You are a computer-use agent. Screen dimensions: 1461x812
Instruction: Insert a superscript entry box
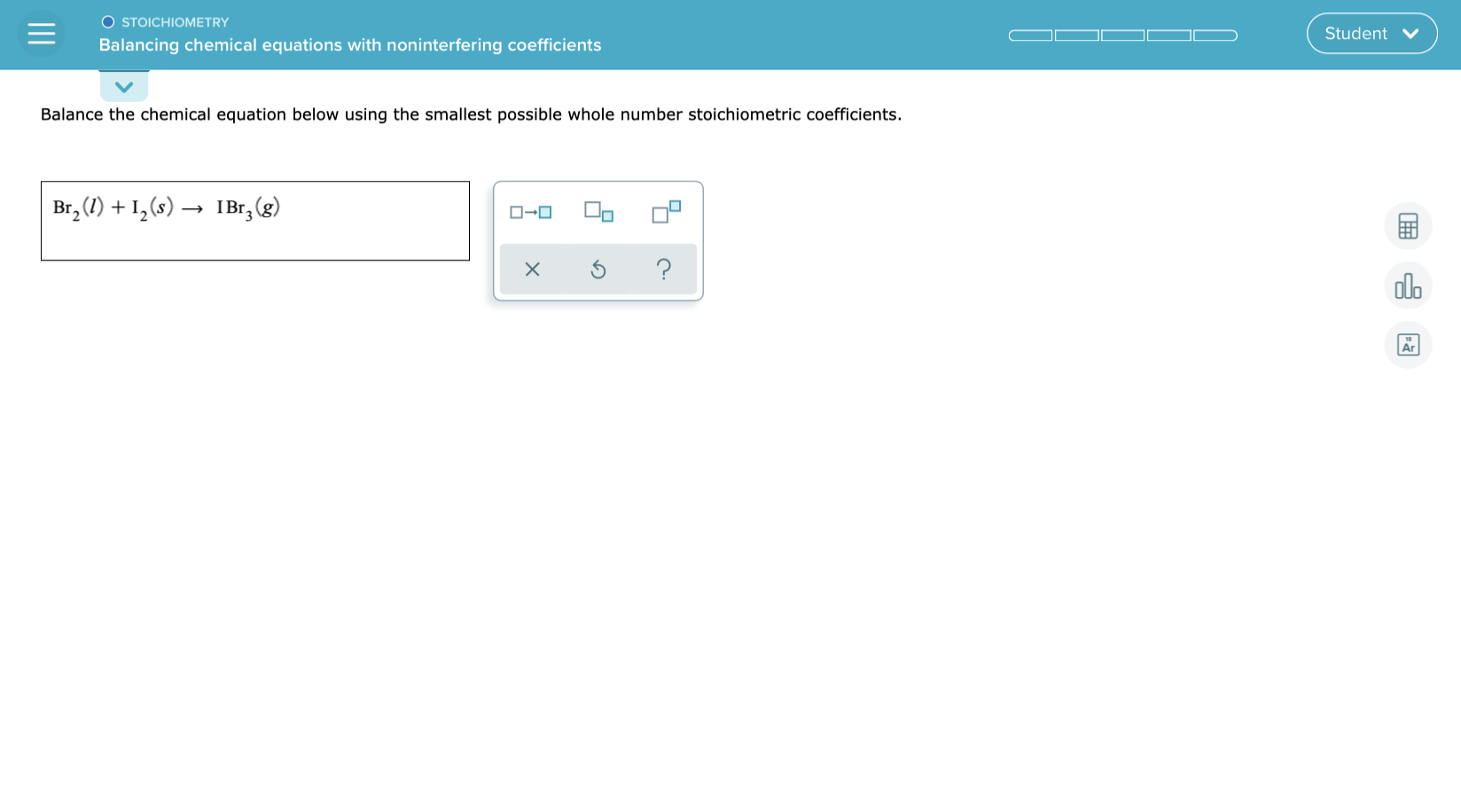[x=664, y=212]
